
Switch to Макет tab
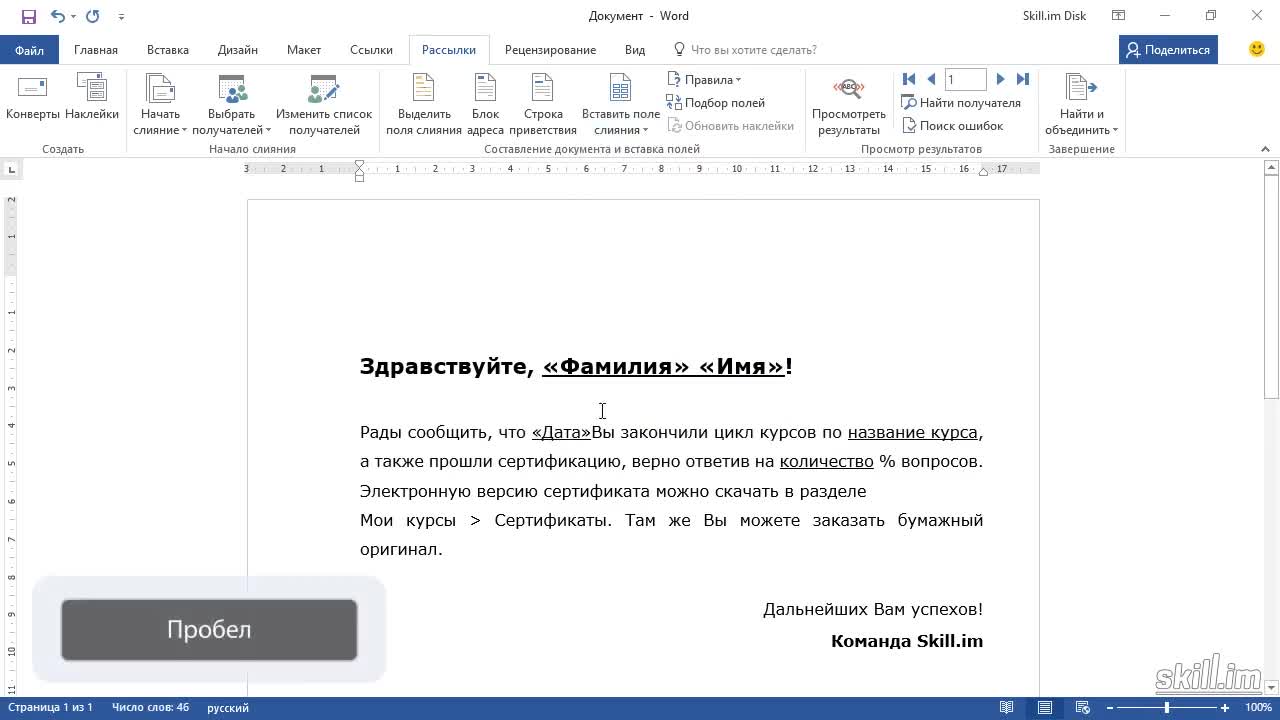coord(304,50)
